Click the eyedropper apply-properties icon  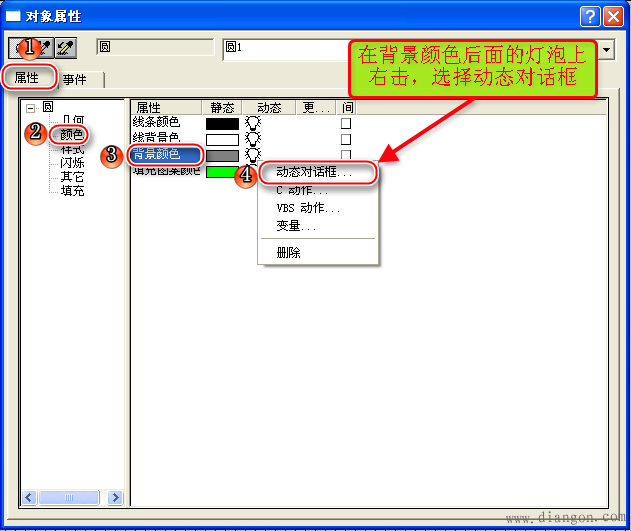coord(66,47)
